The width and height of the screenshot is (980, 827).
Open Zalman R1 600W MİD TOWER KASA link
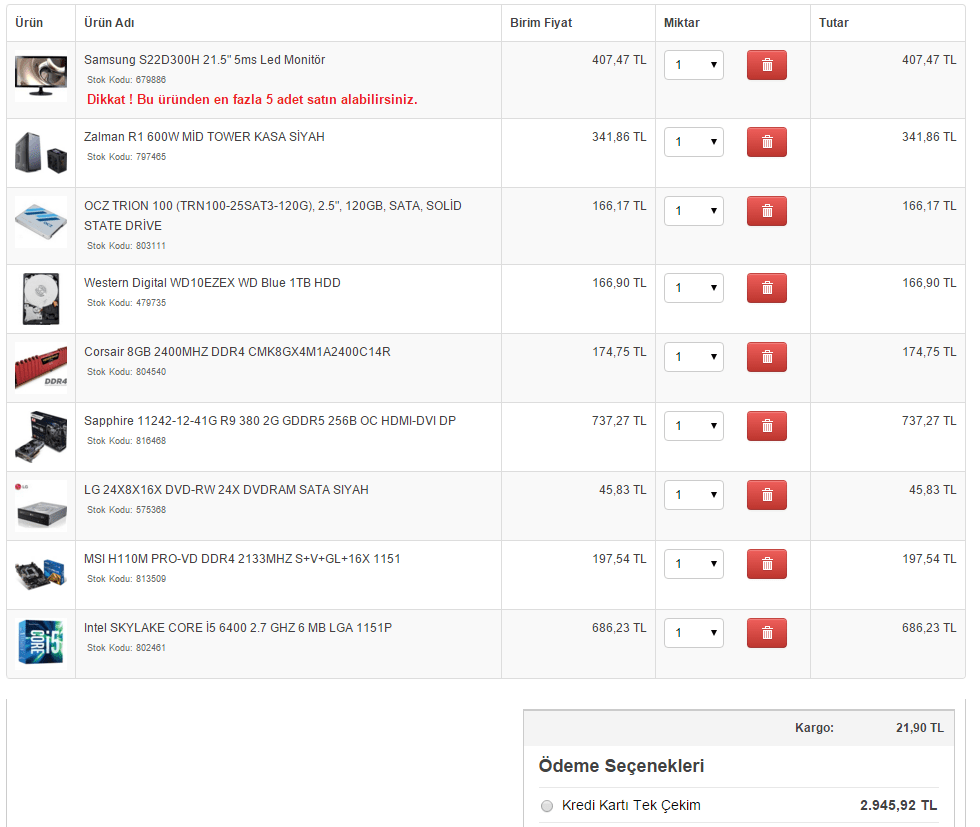pyautogui.click(x=204, y=137)
